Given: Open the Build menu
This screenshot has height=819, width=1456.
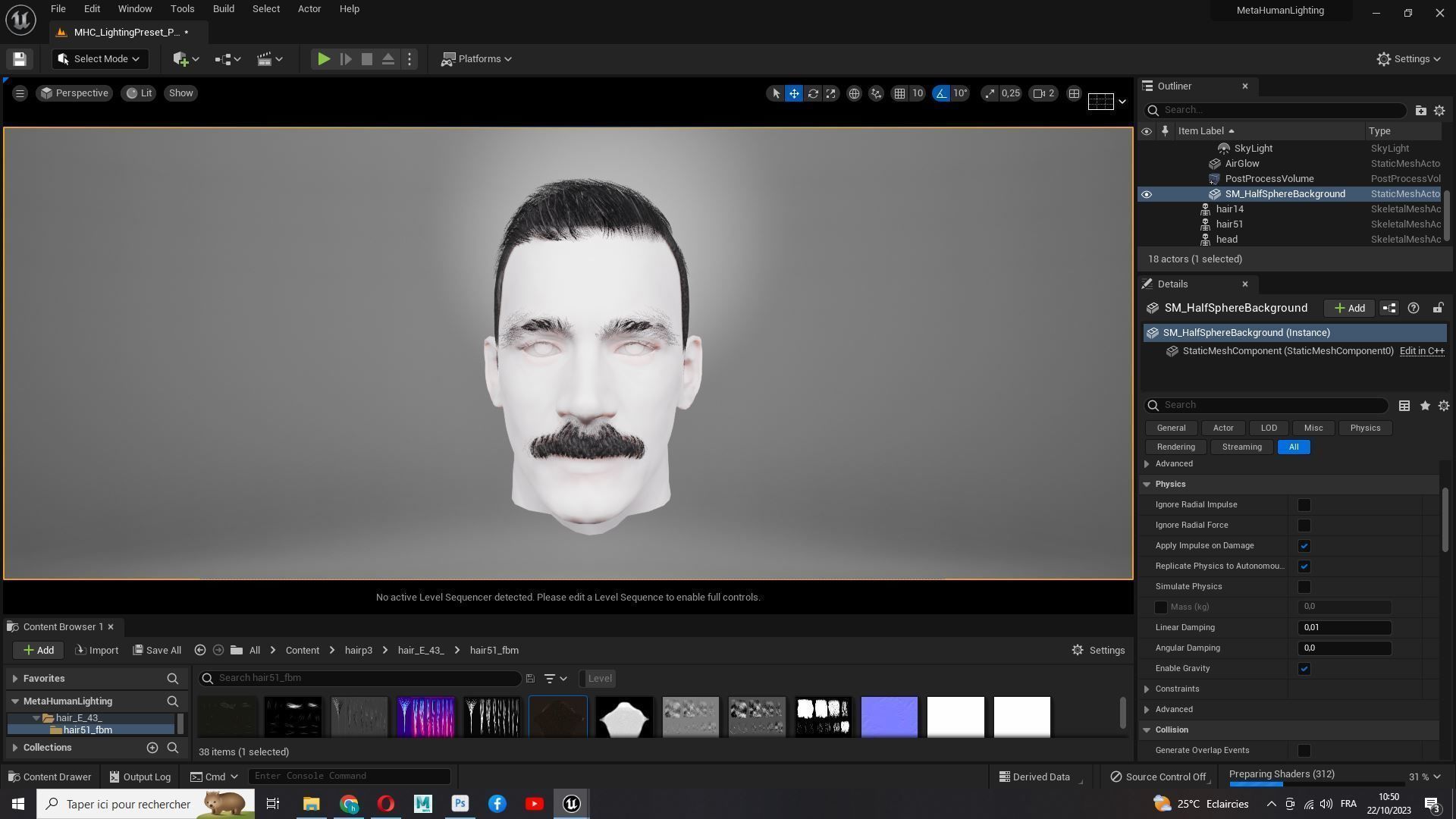Looking at the screenshot, I should pyautogui.click(x=223, y=9).
